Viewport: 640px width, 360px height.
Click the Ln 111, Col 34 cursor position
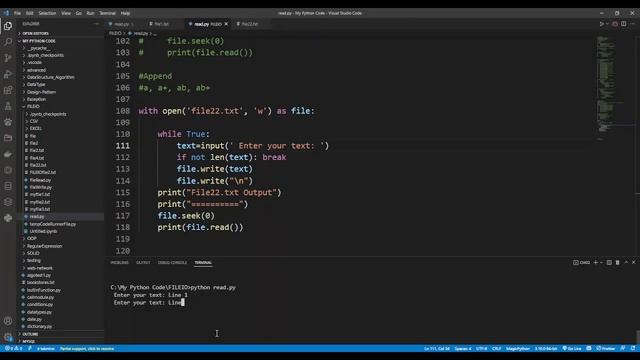437,349
